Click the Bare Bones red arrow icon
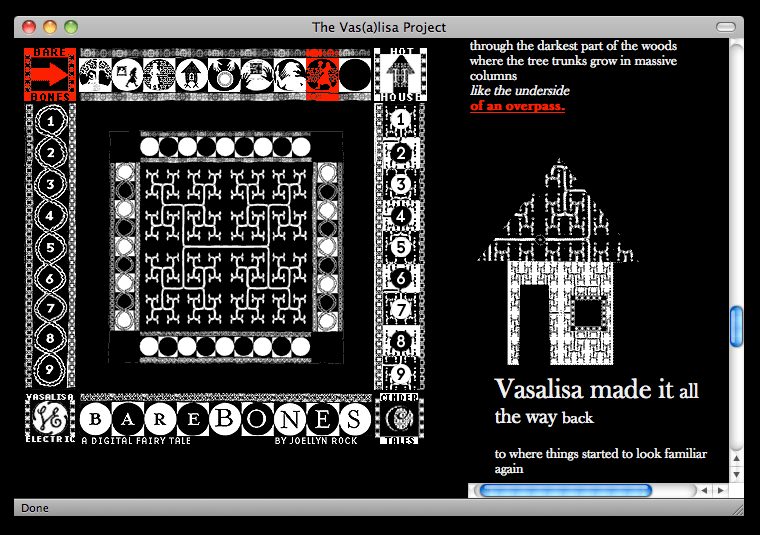Image resolution: width=760 pixels, height=535 pixels. point(49,74)
